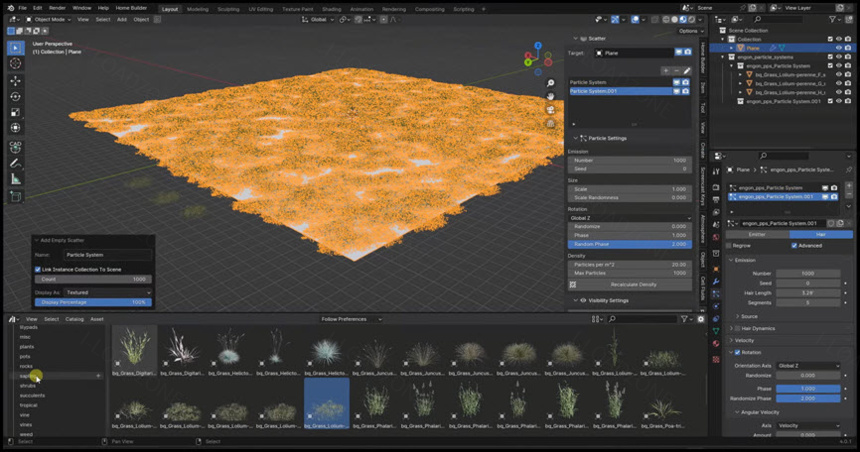Open the Follow Preferences dropdown

(351, 319)
